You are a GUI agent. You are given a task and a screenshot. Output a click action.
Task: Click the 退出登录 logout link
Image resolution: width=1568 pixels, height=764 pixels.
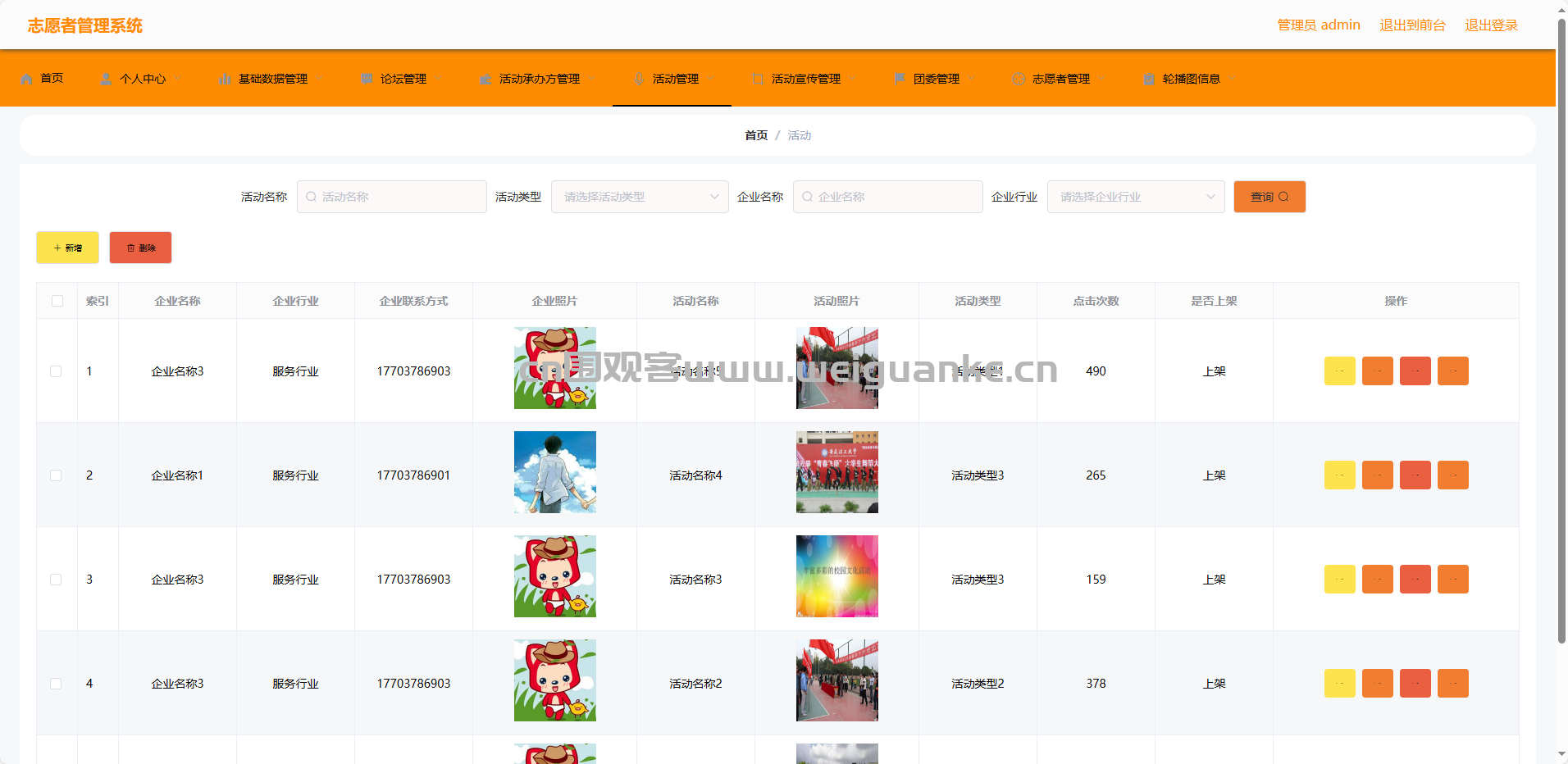1491,25
